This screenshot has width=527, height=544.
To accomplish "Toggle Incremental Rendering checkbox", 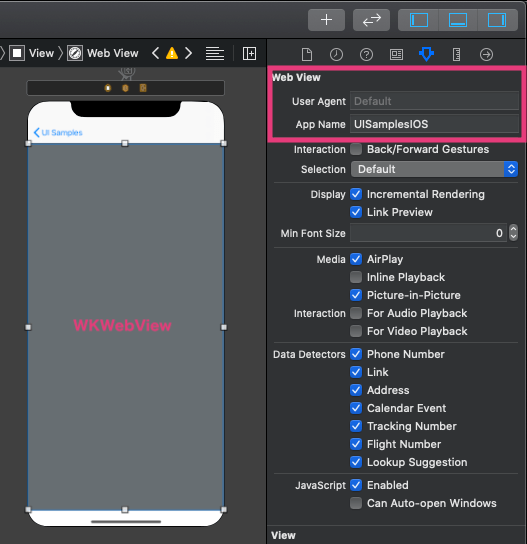I will (x=356, y=194).
